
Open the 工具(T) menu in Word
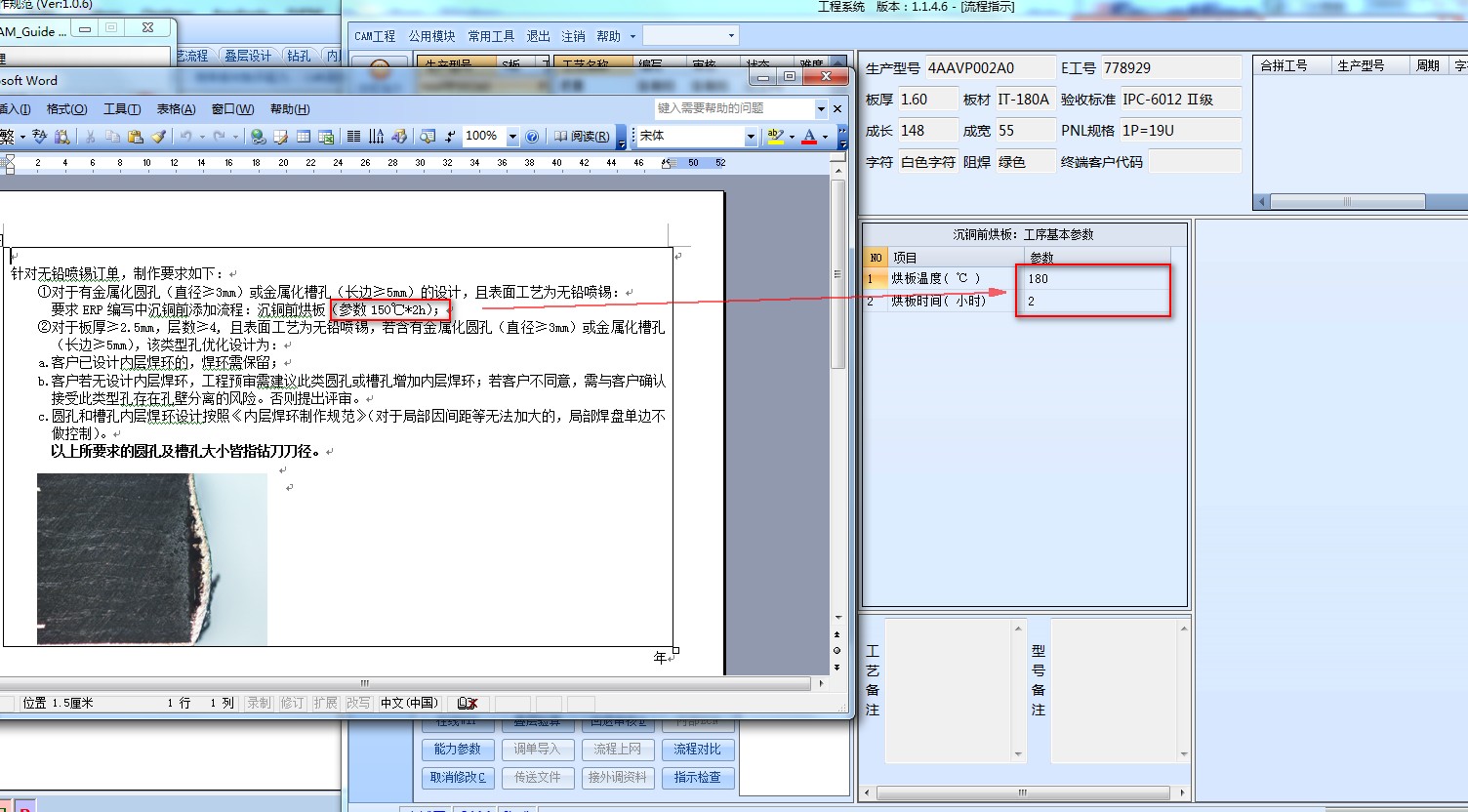(122, 108)
